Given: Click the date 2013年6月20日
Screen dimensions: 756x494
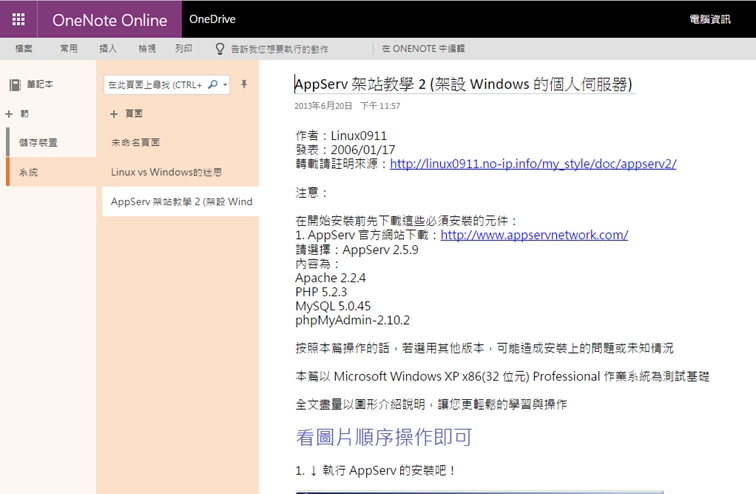Looking at the screenshot, I should click(324, 106).
